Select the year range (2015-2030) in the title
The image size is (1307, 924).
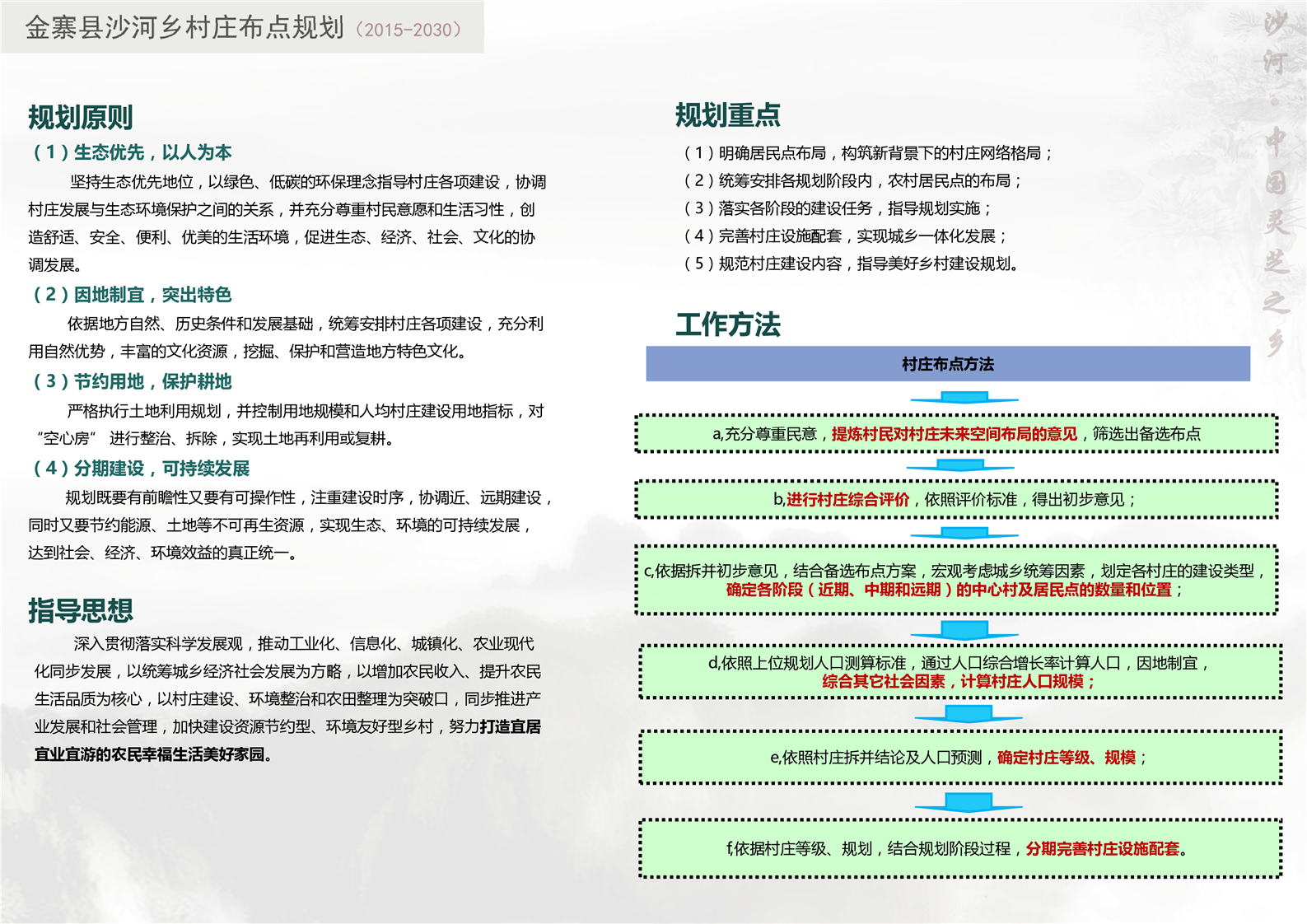coord(408,30)
